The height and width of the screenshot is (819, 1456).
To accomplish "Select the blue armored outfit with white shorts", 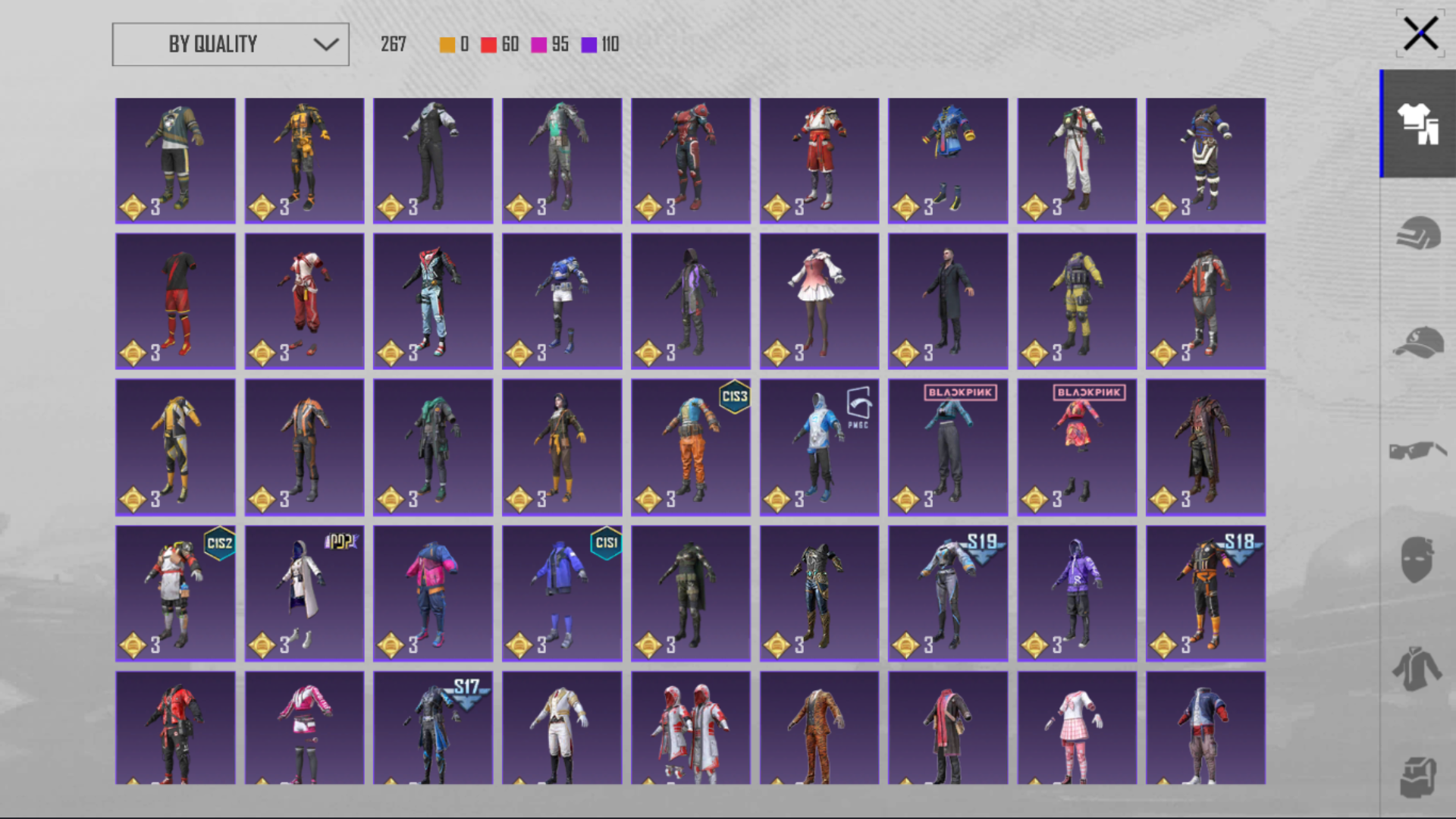I will (x=562, y=301).
